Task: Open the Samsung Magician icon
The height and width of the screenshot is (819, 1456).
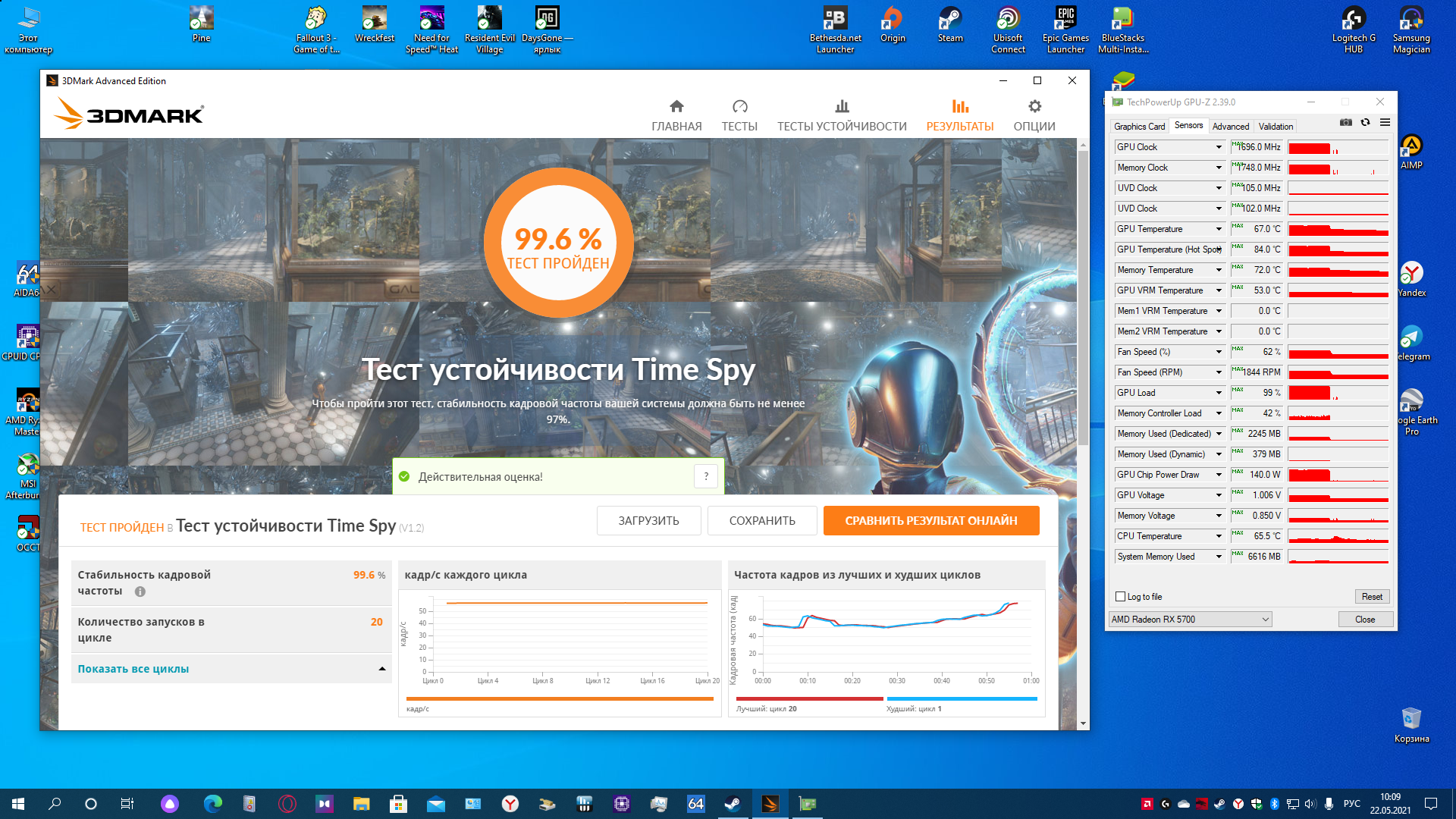Action: (1411, 30)
